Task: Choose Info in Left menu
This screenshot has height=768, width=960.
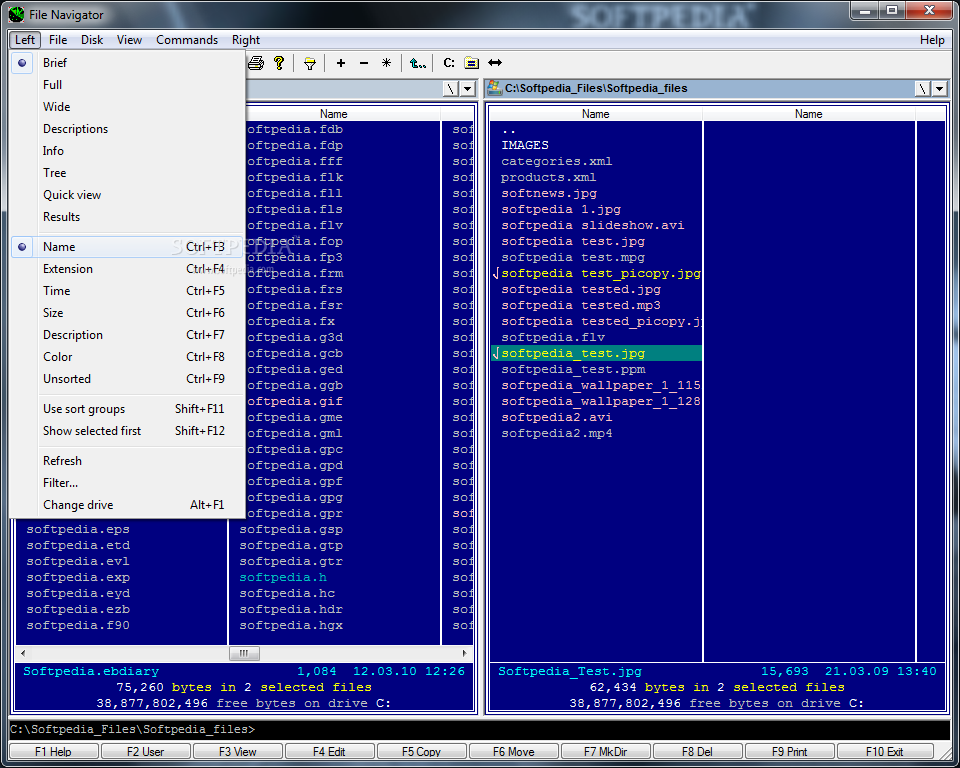Action: pyautogui.click(x=128, y=151)
